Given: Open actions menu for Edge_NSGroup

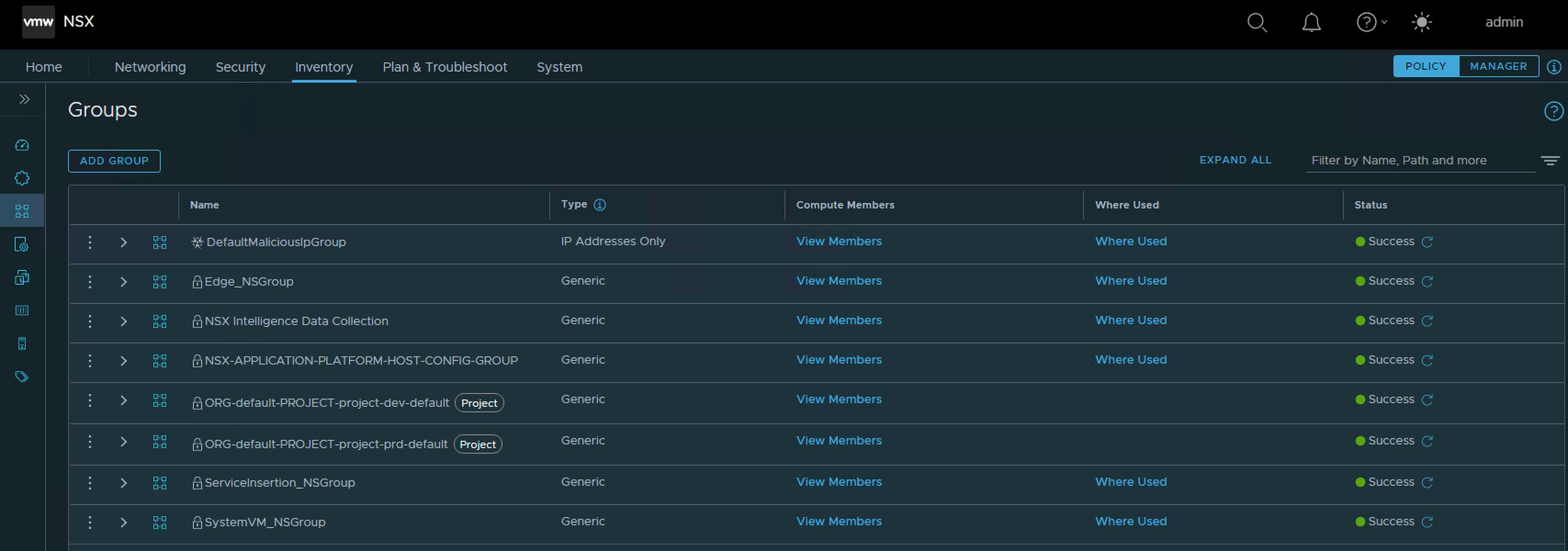Looking at the screenshot, I should [90, 281].
